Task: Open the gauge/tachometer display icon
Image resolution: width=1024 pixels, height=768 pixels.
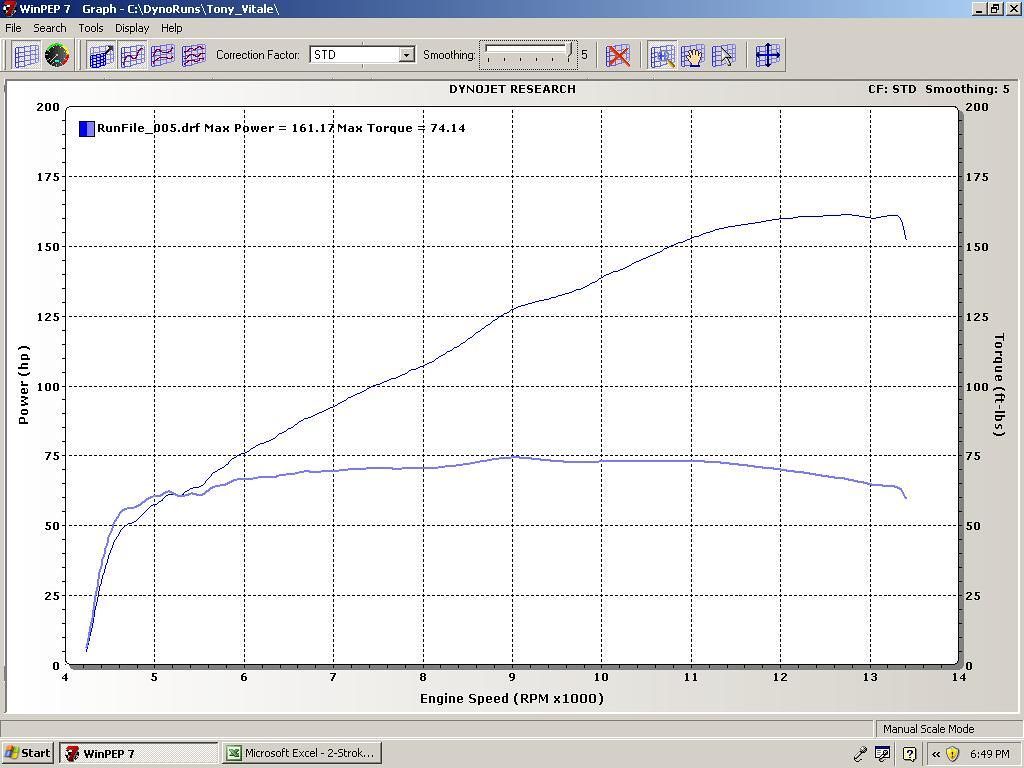Action: click(x=57, y=56)
